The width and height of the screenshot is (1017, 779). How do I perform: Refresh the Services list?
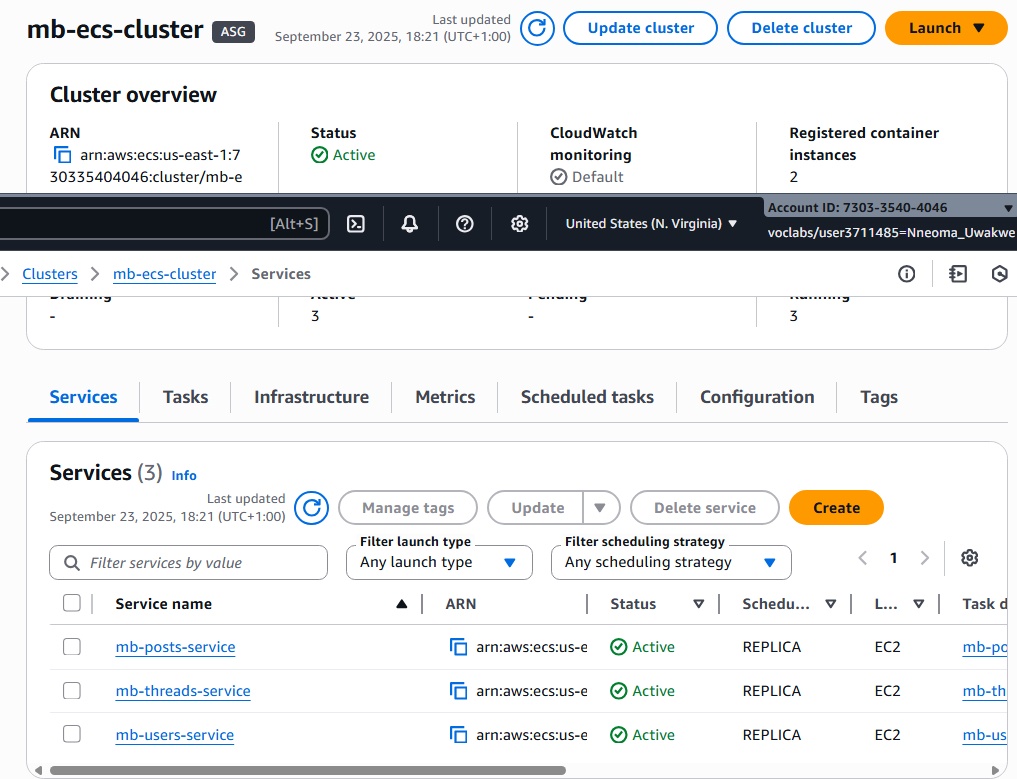coord(311,508)
